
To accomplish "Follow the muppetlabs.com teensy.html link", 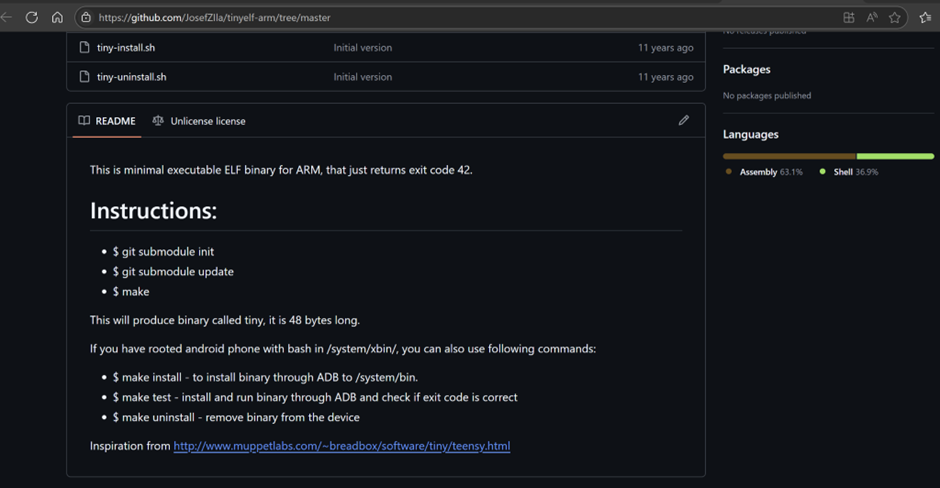I will click(x=341, y=446).
